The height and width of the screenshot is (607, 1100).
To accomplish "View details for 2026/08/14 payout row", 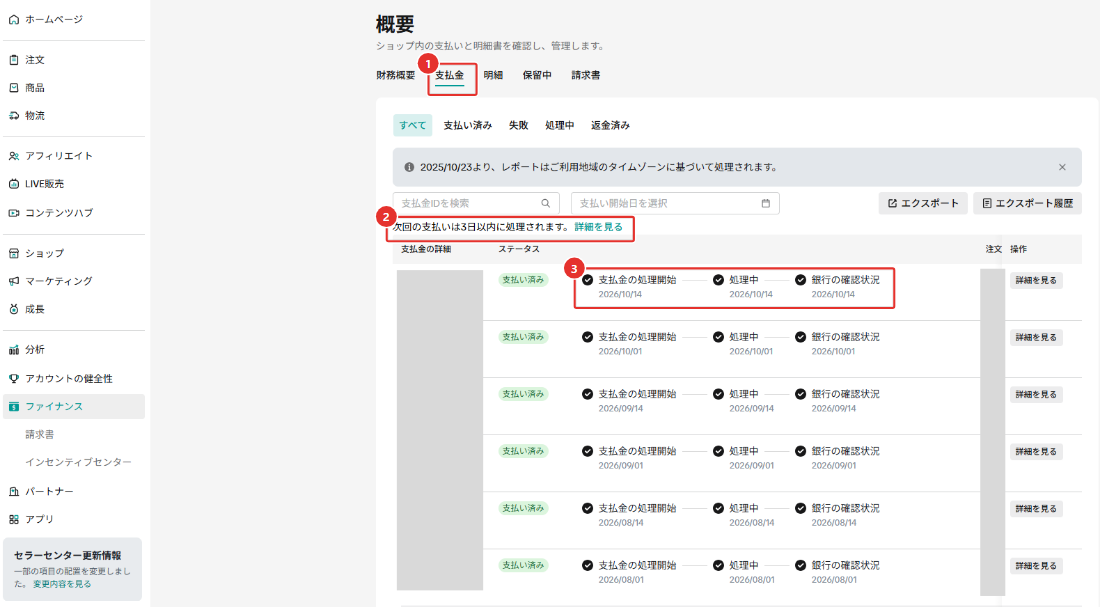I will click(1036, 509).
